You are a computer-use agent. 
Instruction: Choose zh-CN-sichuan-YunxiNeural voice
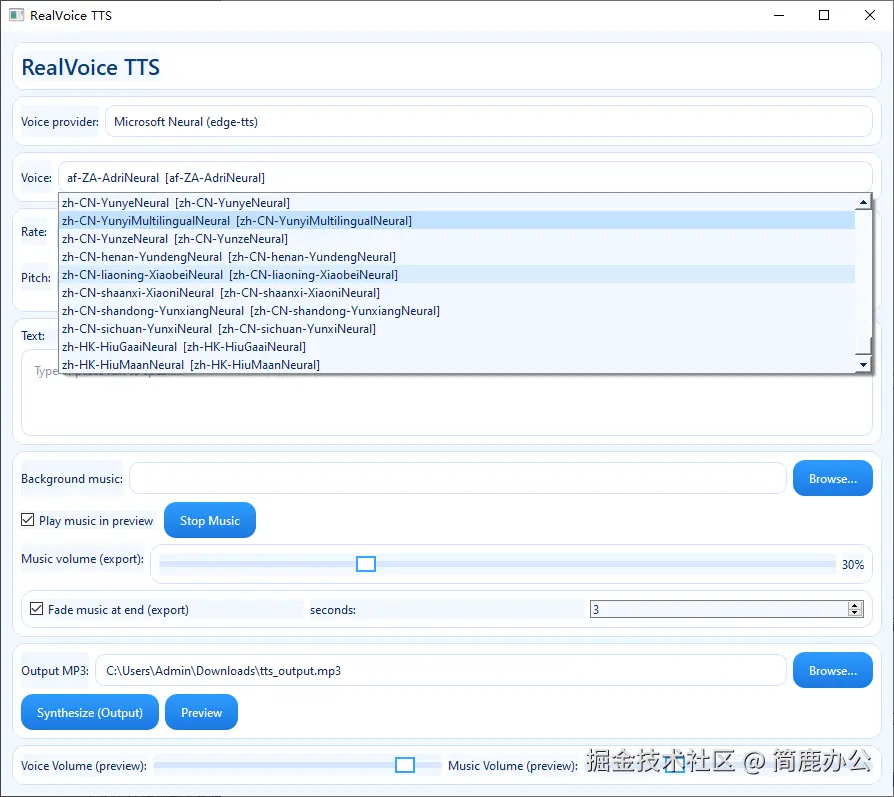pyautogui.click(x=457, y=328)
